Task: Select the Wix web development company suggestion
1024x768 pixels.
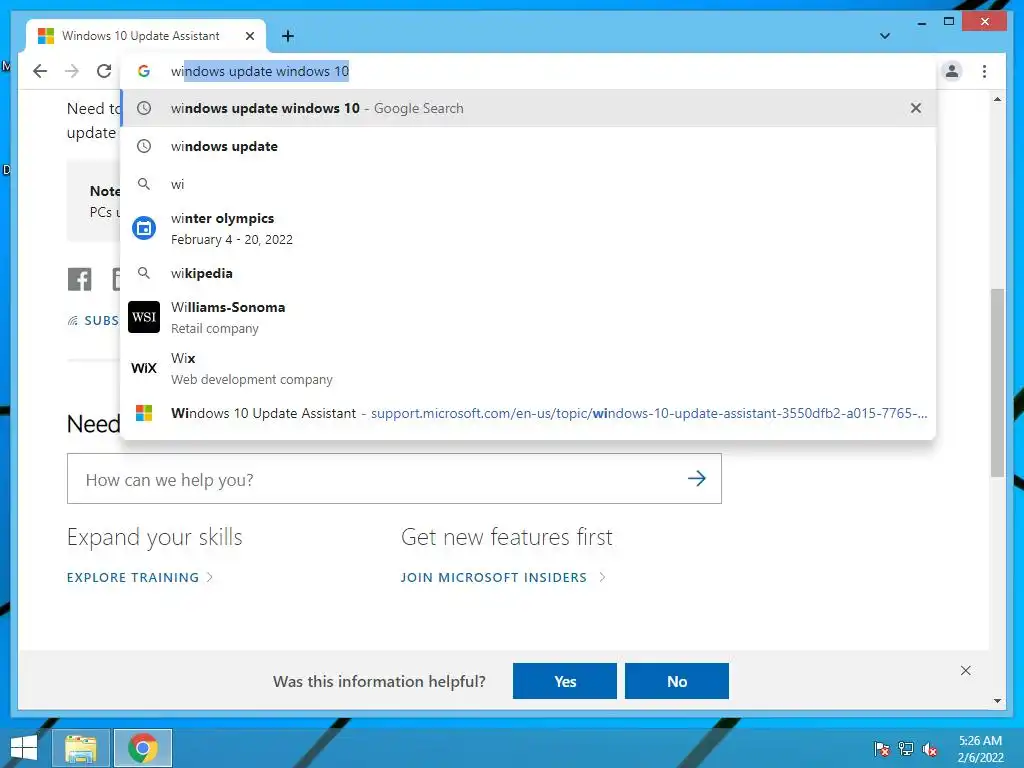Action: 528,368
